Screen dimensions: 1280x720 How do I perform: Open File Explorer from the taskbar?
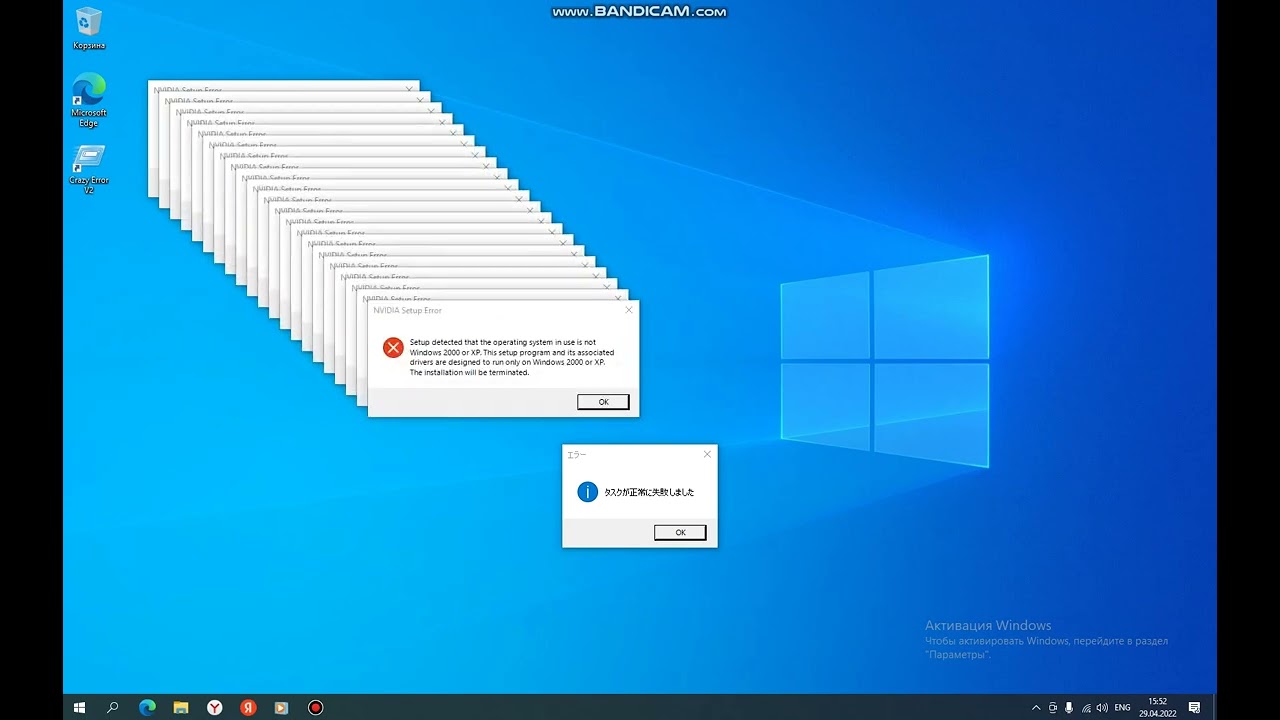(x=181, y=707)
